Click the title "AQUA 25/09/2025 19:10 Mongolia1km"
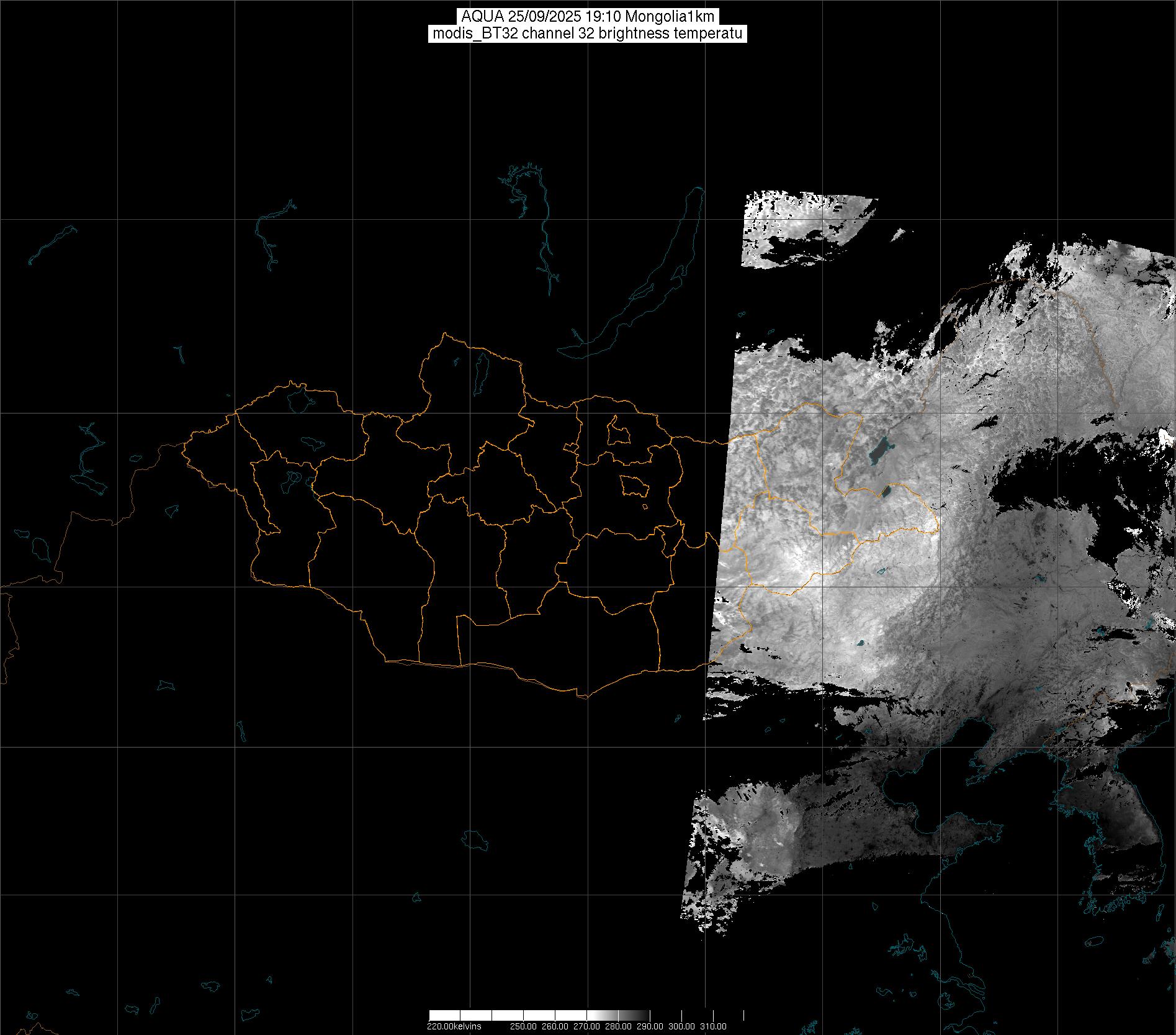 (588, 17)
